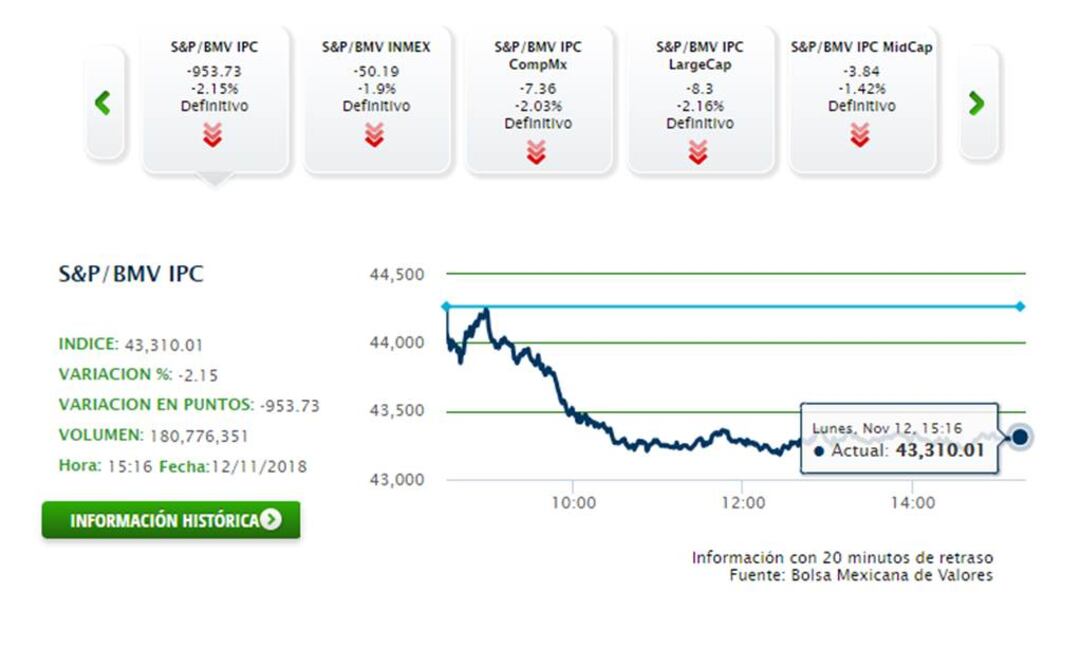Click the current value marker on chart

(1020, 436)
